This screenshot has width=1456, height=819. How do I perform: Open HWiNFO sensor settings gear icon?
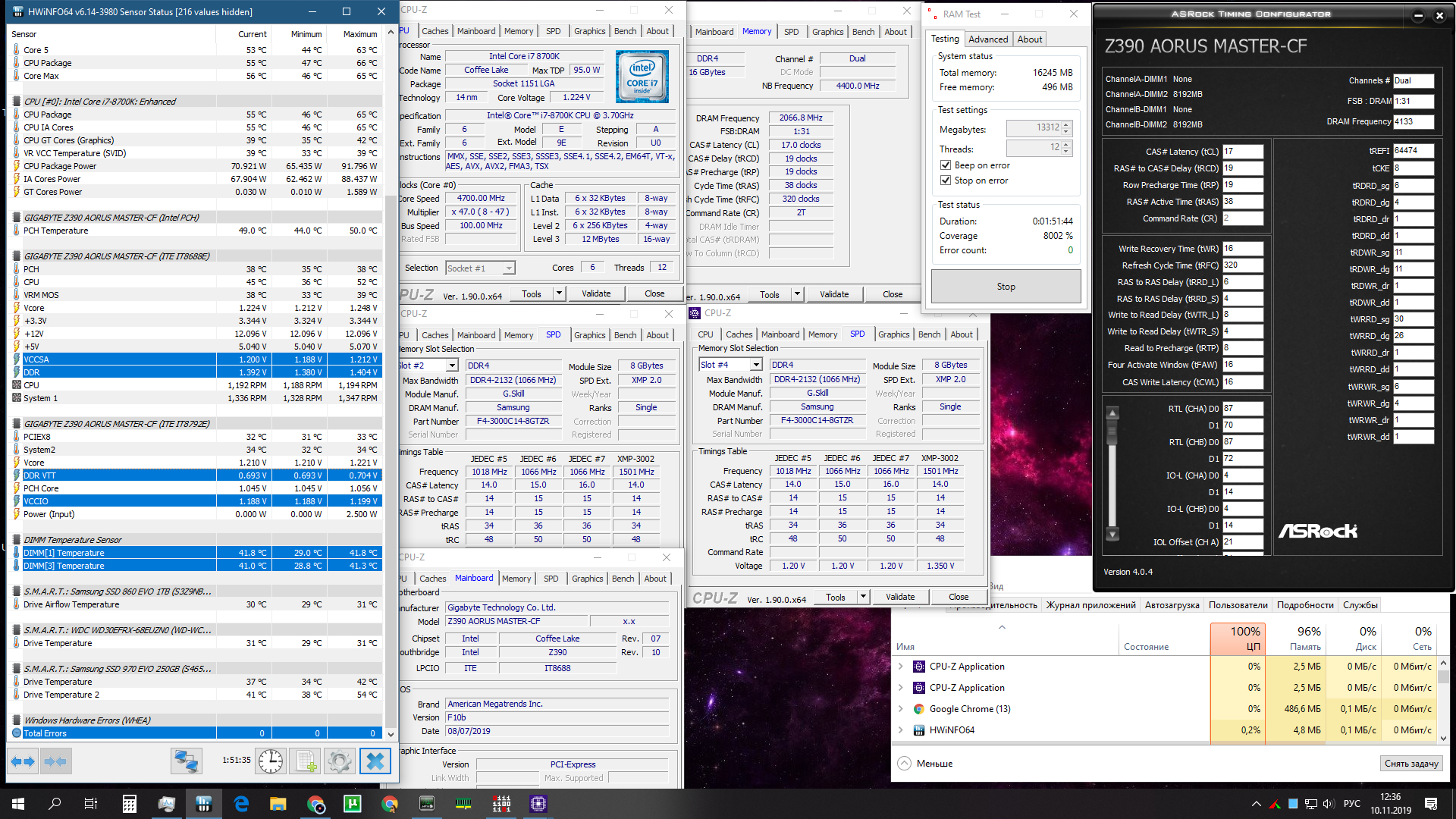[x=340, y=761]
